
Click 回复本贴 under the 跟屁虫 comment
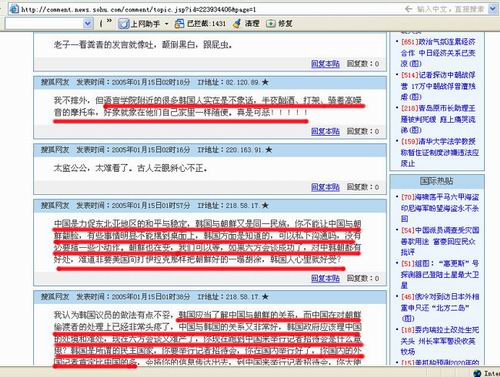[325, 64]
